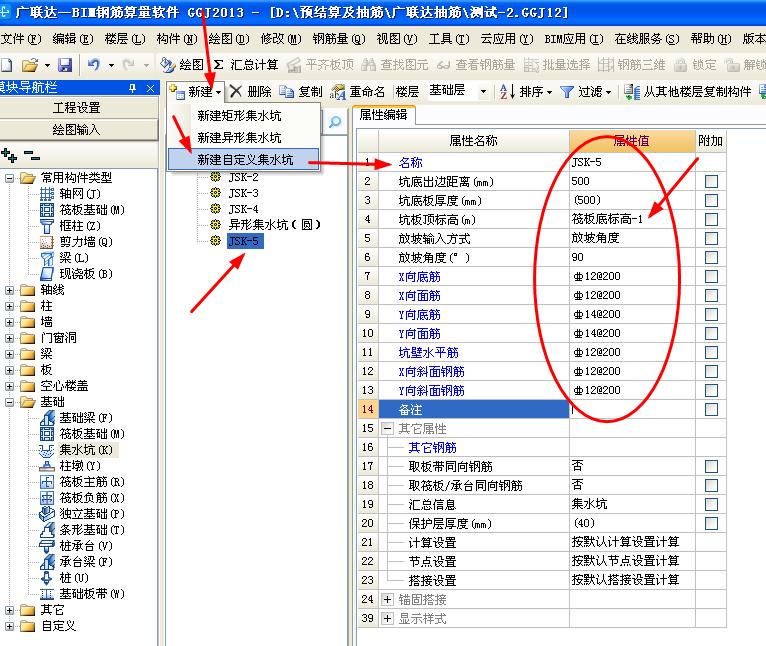766x646 pixels.
Task: Select 新建异形集水坑 menu entry
Action: click(x=239, y=138)
